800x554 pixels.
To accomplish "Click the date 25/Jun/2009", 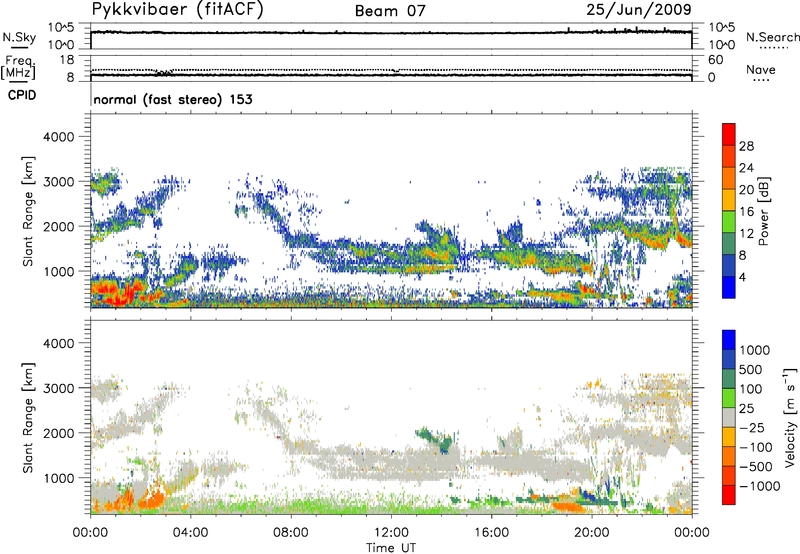I will 639,9.
